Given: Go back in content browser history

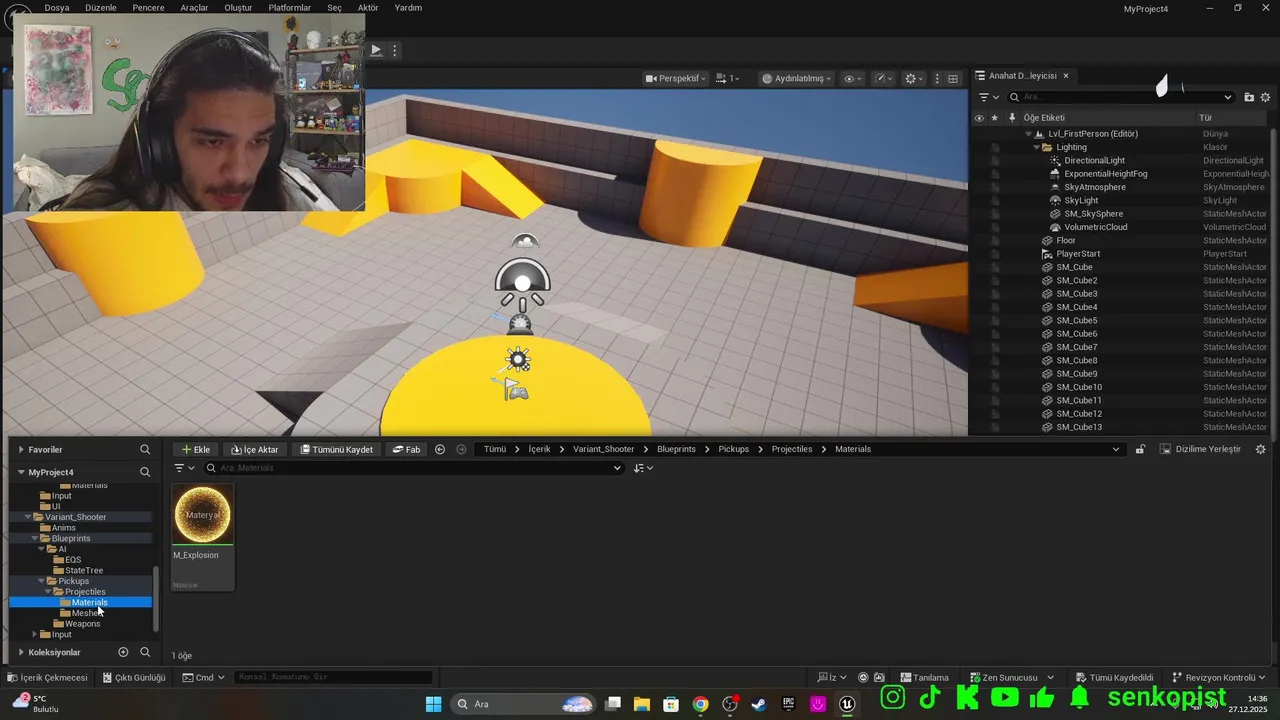Looking at the screenshot, I should 440,449.
